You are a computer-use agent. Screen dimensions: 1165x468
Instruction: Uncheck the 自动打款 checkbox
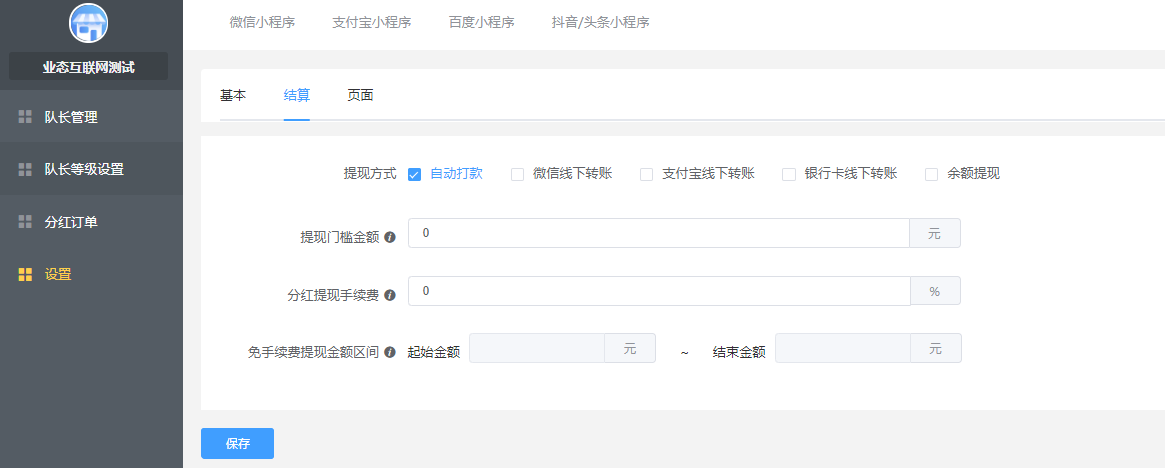coord(415,175)
